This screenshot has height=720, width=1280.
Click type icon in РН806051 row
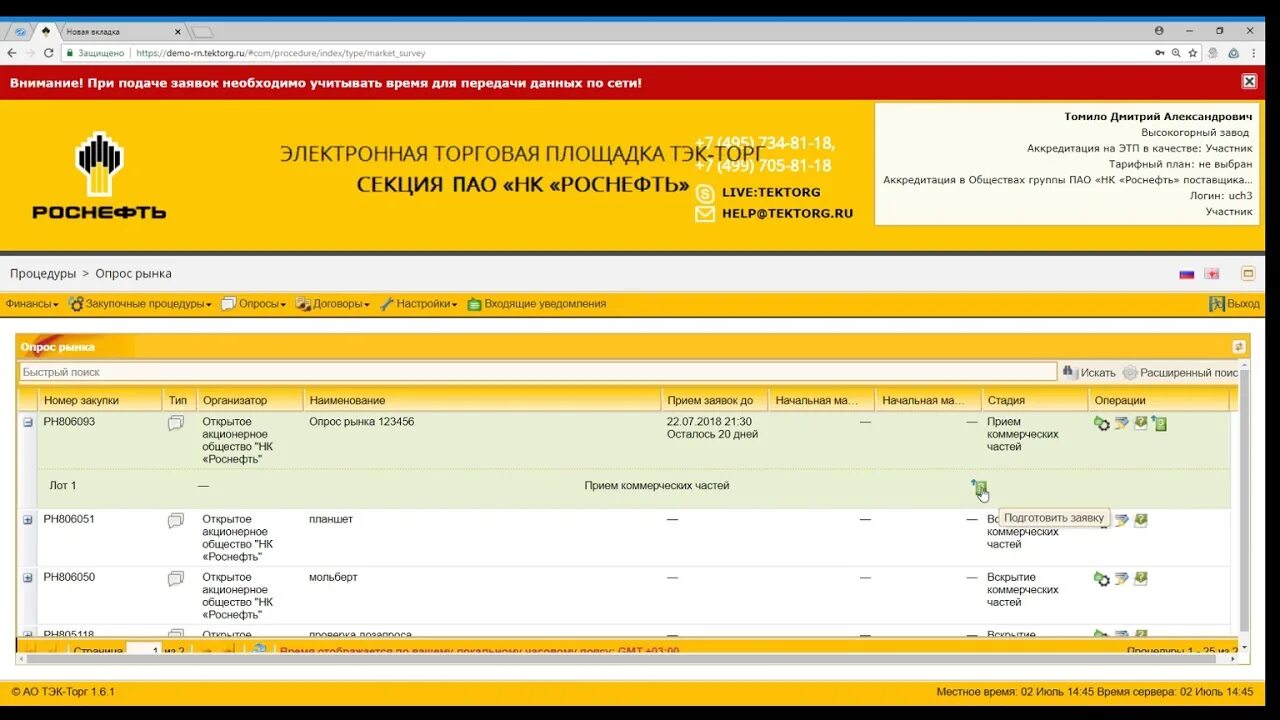[176, 520]
